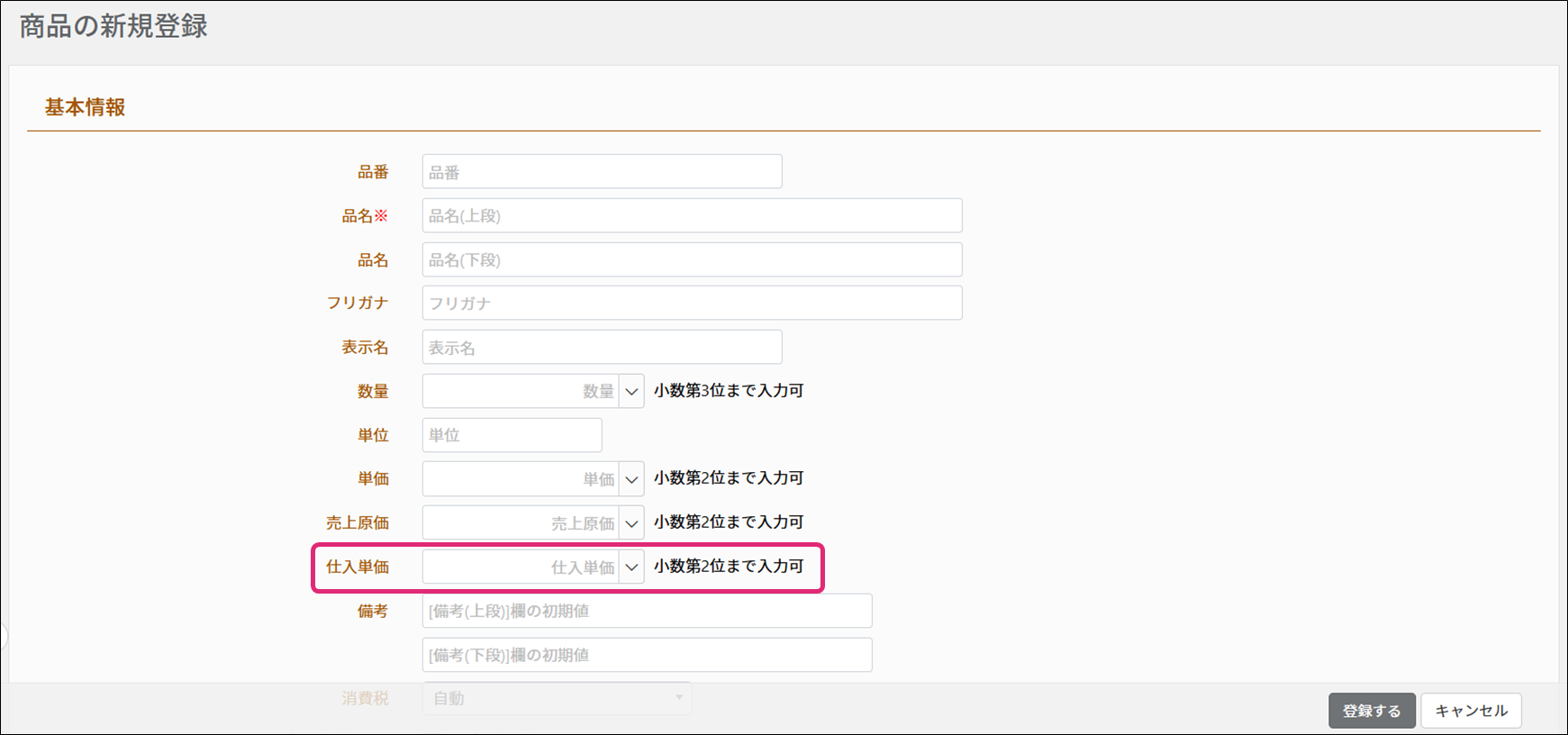Click the 数量 number input

click(520, 391)
